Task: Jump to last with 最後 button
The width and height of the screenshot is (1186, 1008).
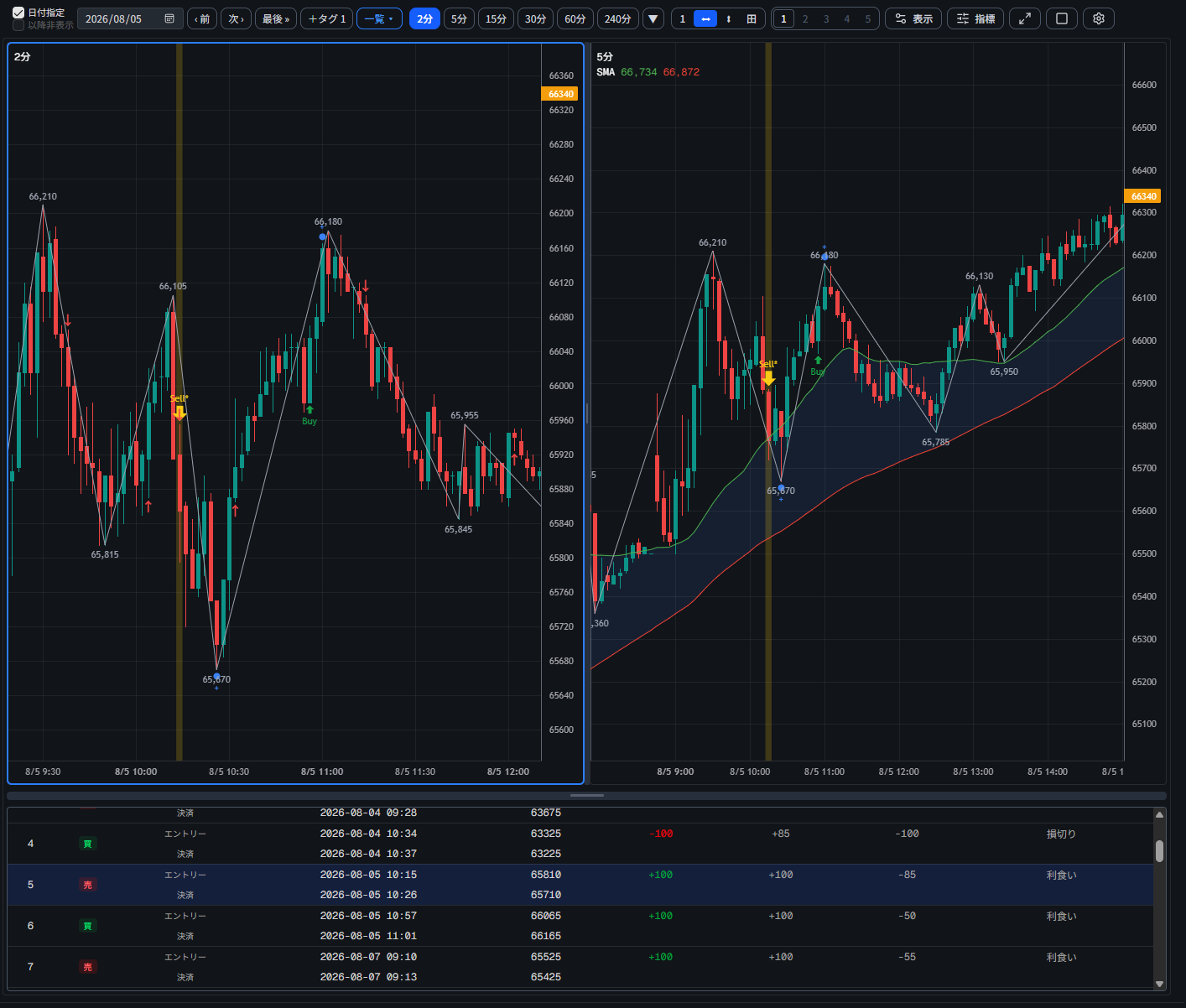Action: 275,18
